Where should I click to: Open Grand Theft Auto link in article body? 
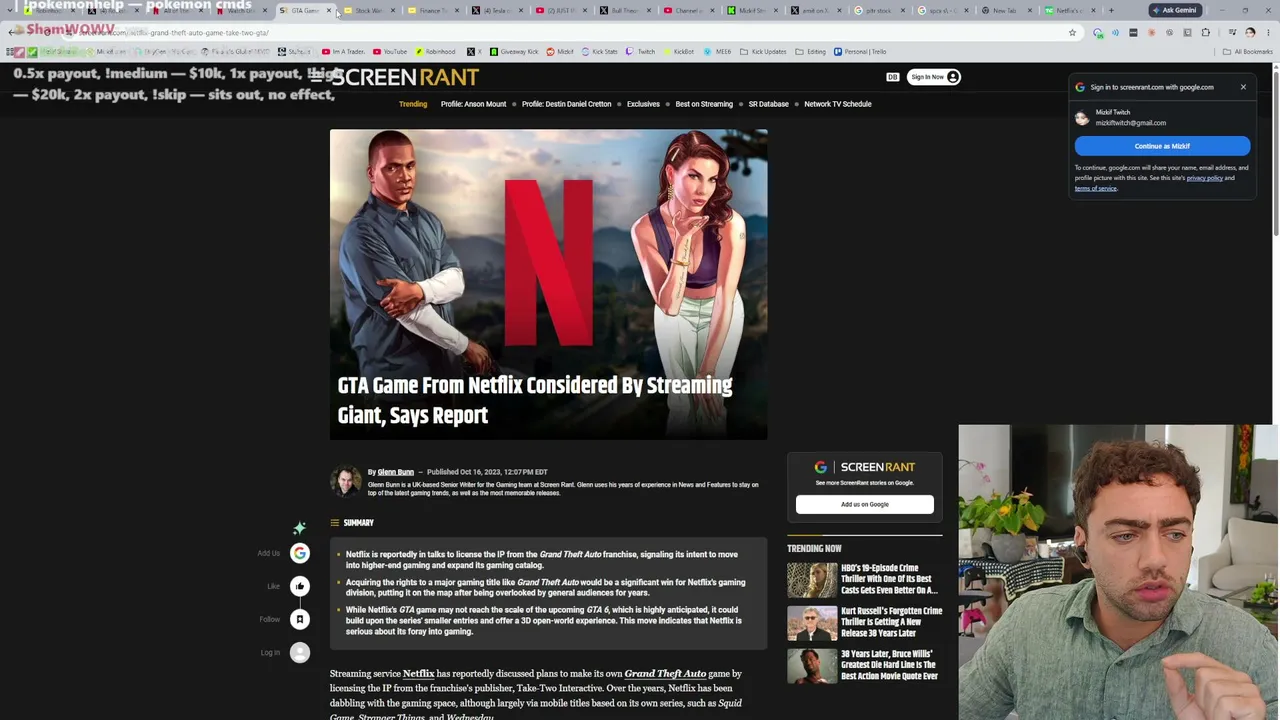click(665, 674)
